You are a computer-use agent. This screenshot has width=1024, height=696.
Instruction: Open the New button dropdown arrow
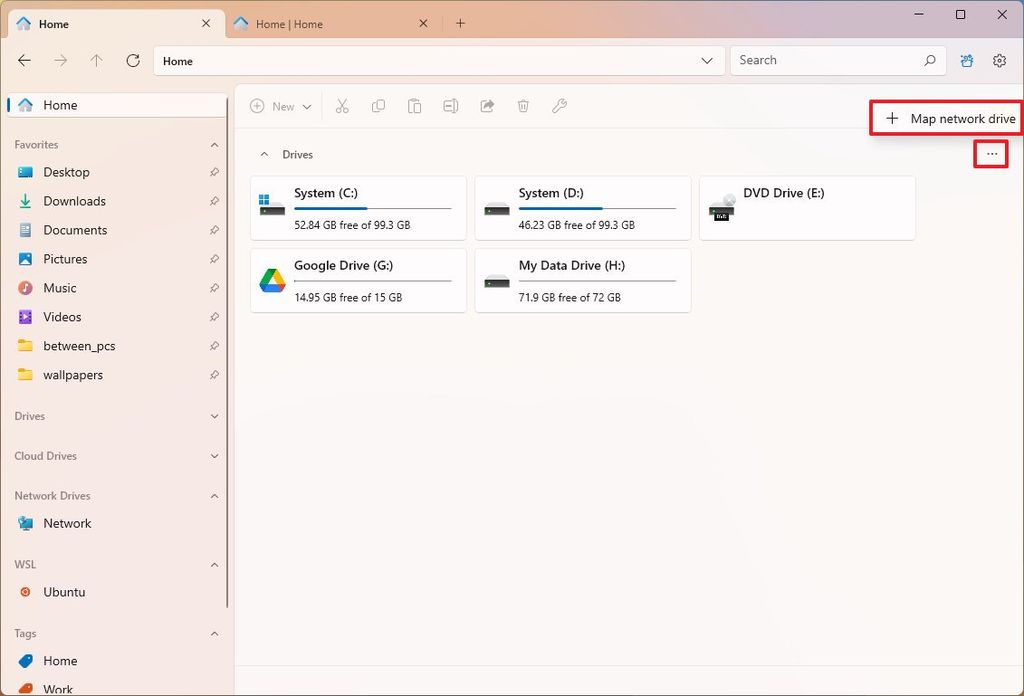point(308,106)
